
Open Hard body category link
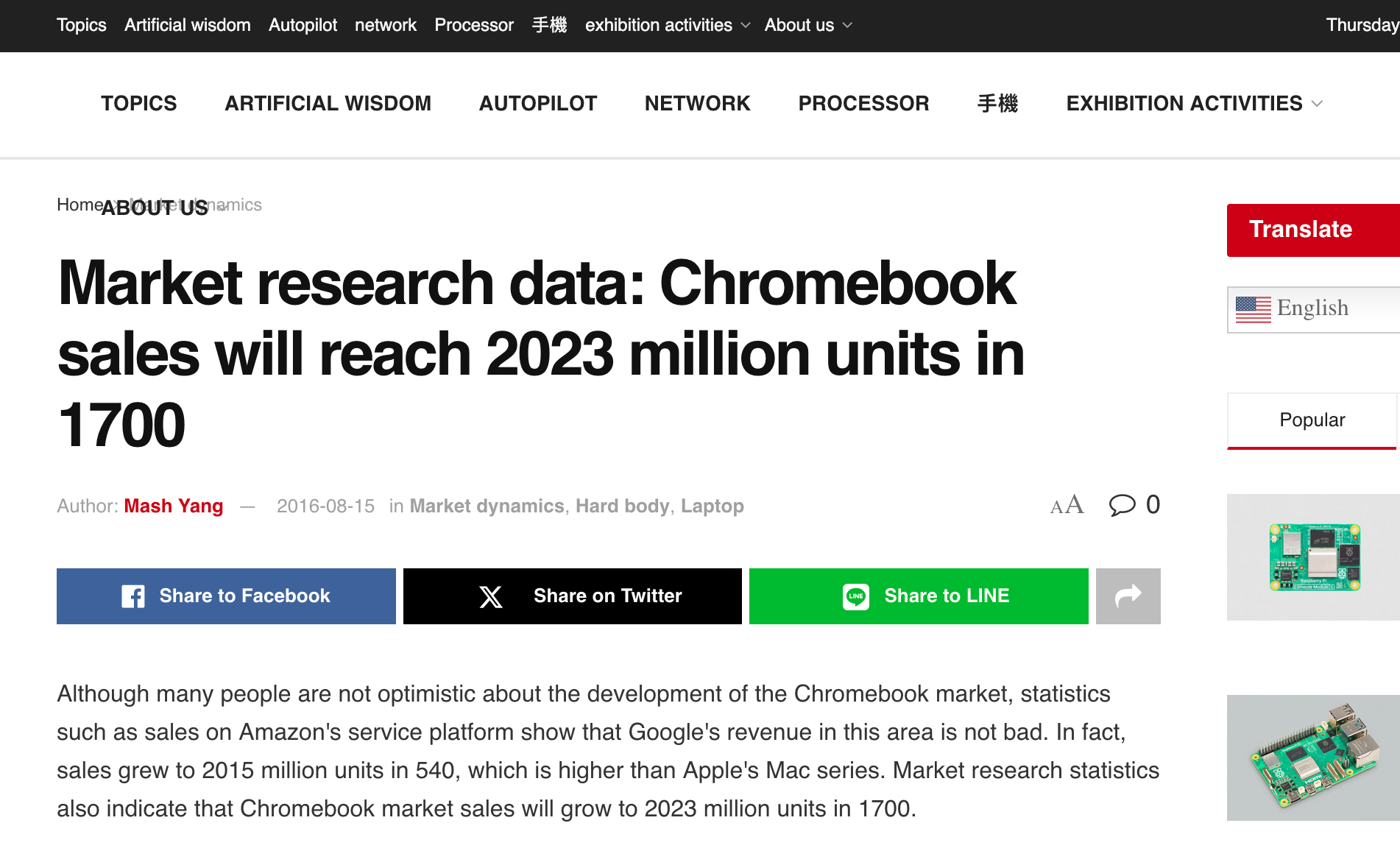[x=623, y=506]
